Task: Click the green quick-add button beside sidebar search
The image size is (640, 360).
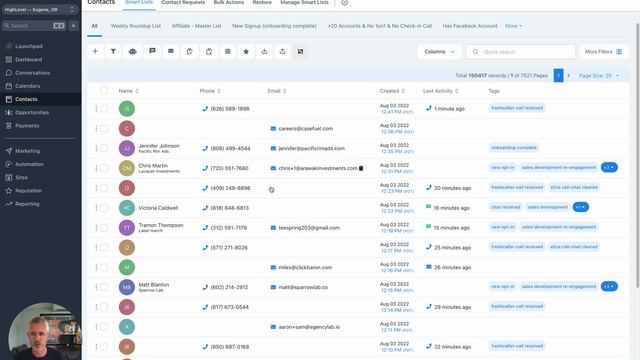Action: [73, 26]
